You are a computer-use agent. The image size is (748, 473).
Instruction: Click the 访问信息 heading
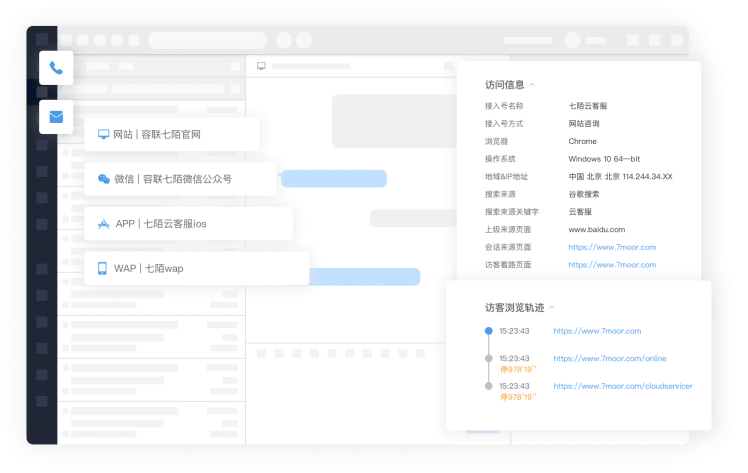click(x=505, y=85)
